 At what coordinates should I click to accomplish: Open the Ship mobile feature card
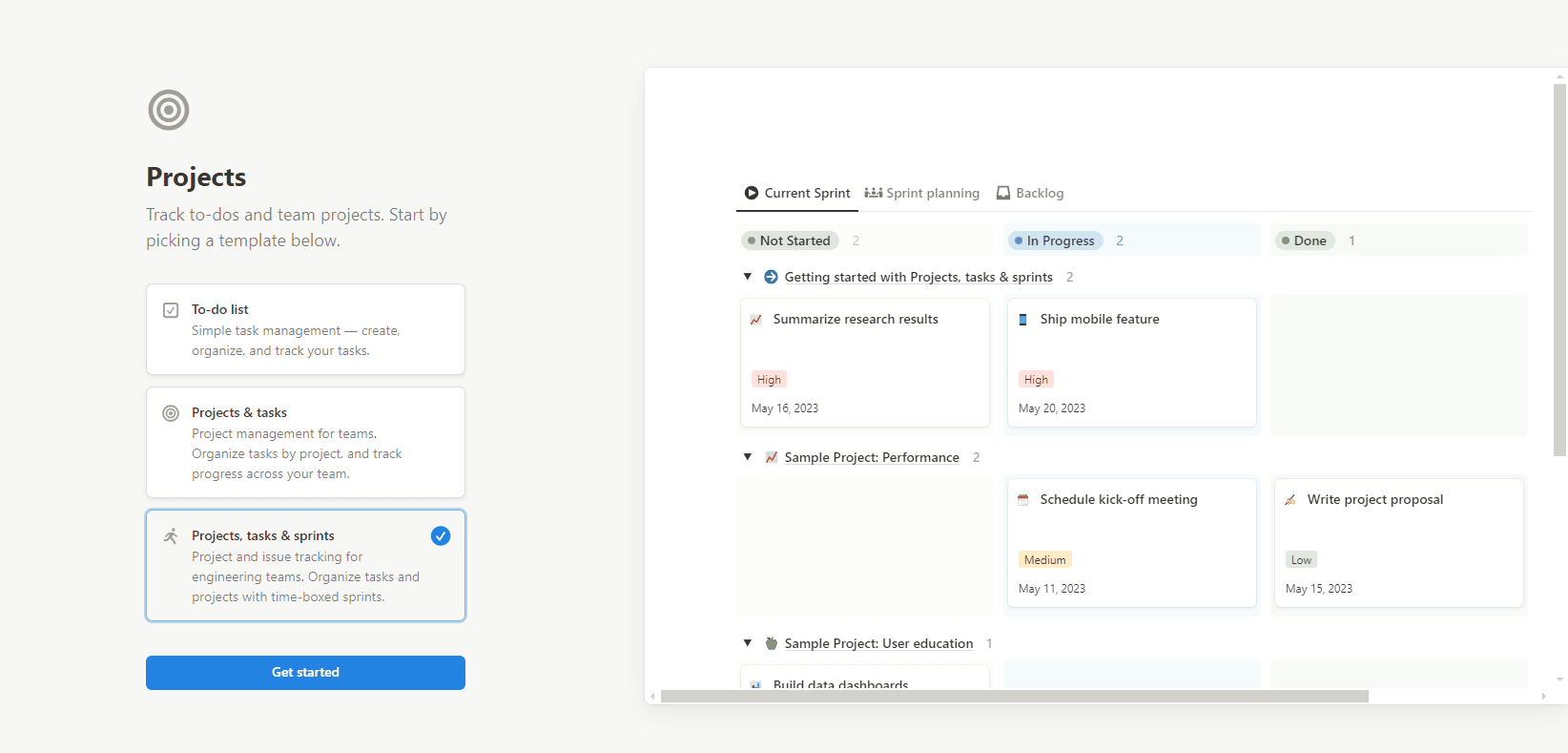pos(1132,363)
